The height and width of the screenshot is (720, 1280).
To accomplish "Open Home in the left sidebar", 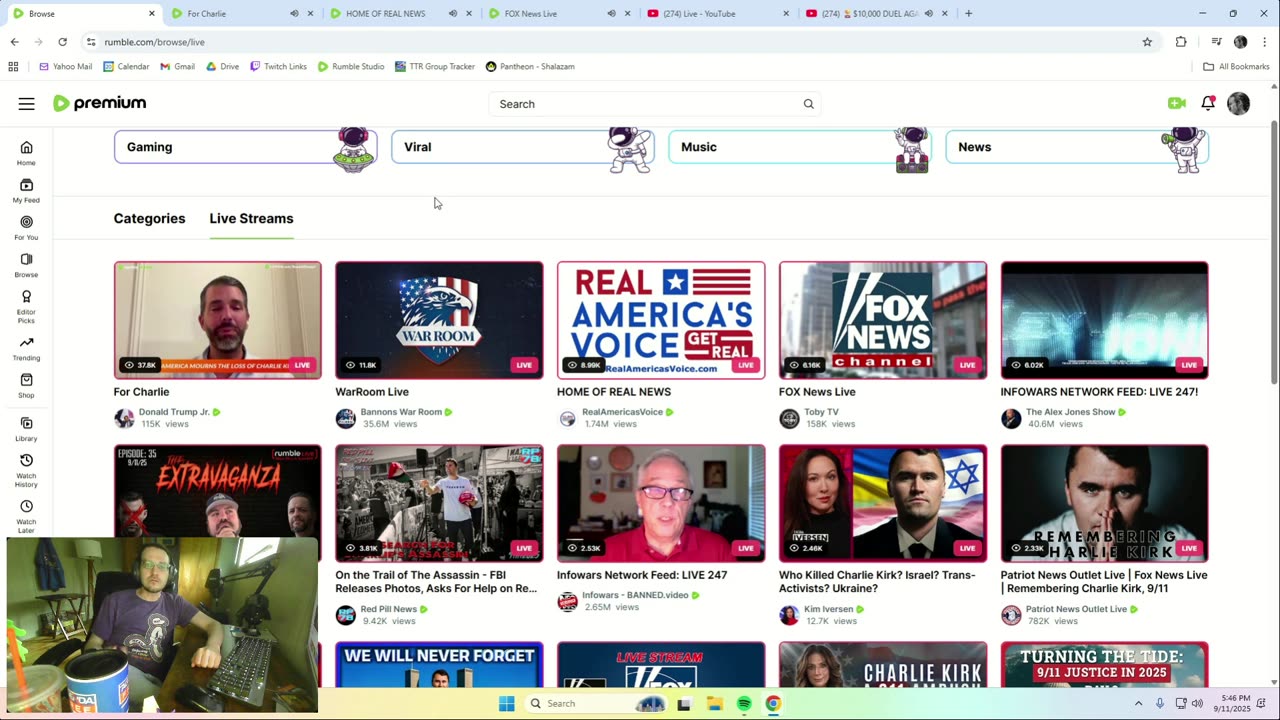I will pyautogui.click(x=26, y=153).
